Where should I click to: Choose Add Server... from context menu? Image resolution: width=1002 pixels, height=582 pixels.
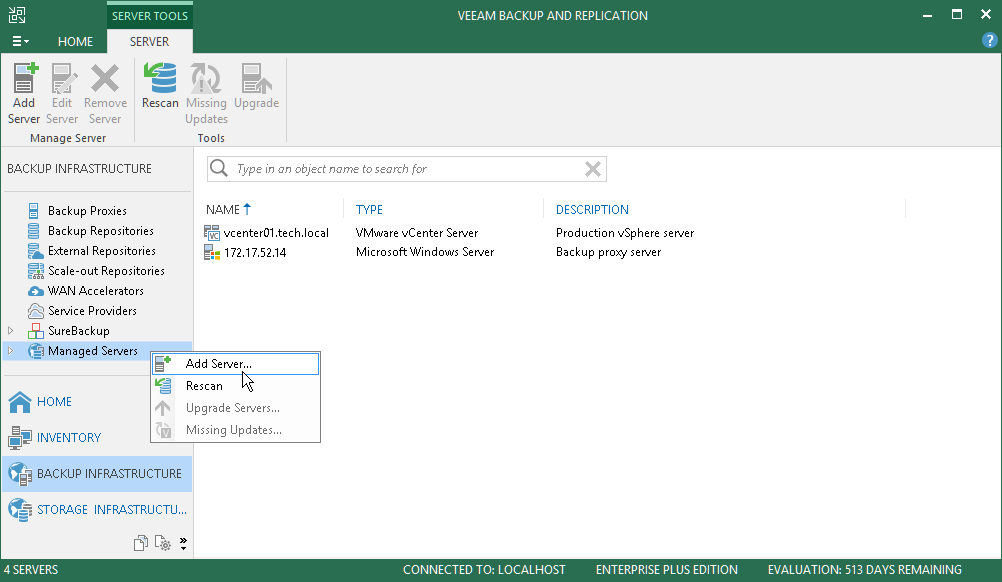tap(235, 364)
